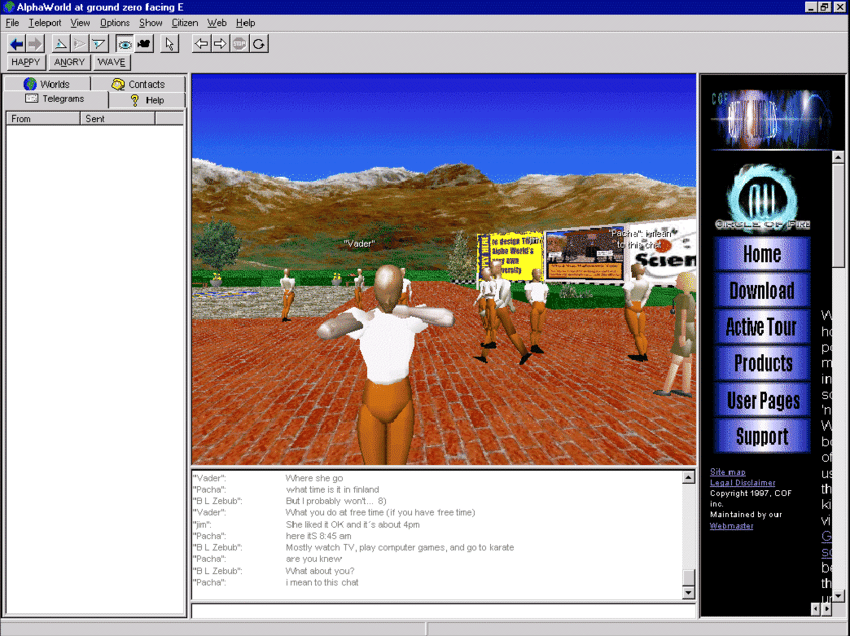Switch to the Telegrams tab

click(x=55, y=99)
